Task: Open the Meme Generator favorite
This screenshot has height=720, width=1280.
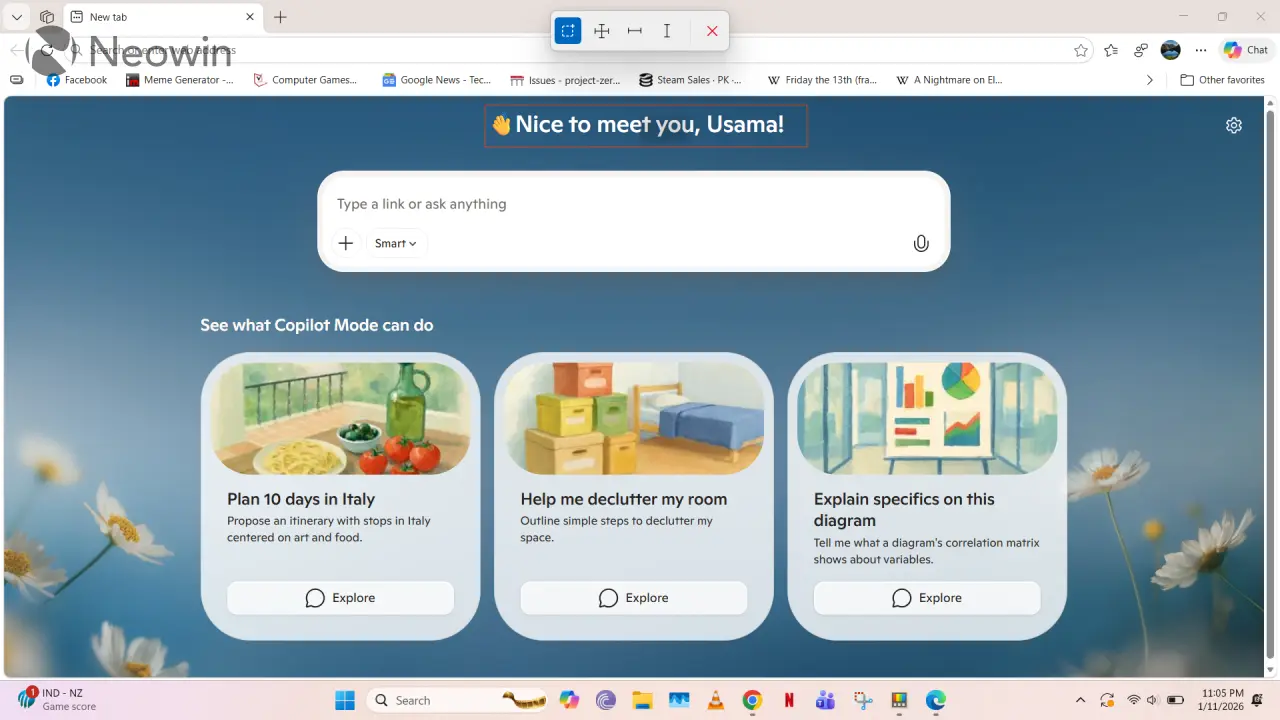Action: click(180, 80)
